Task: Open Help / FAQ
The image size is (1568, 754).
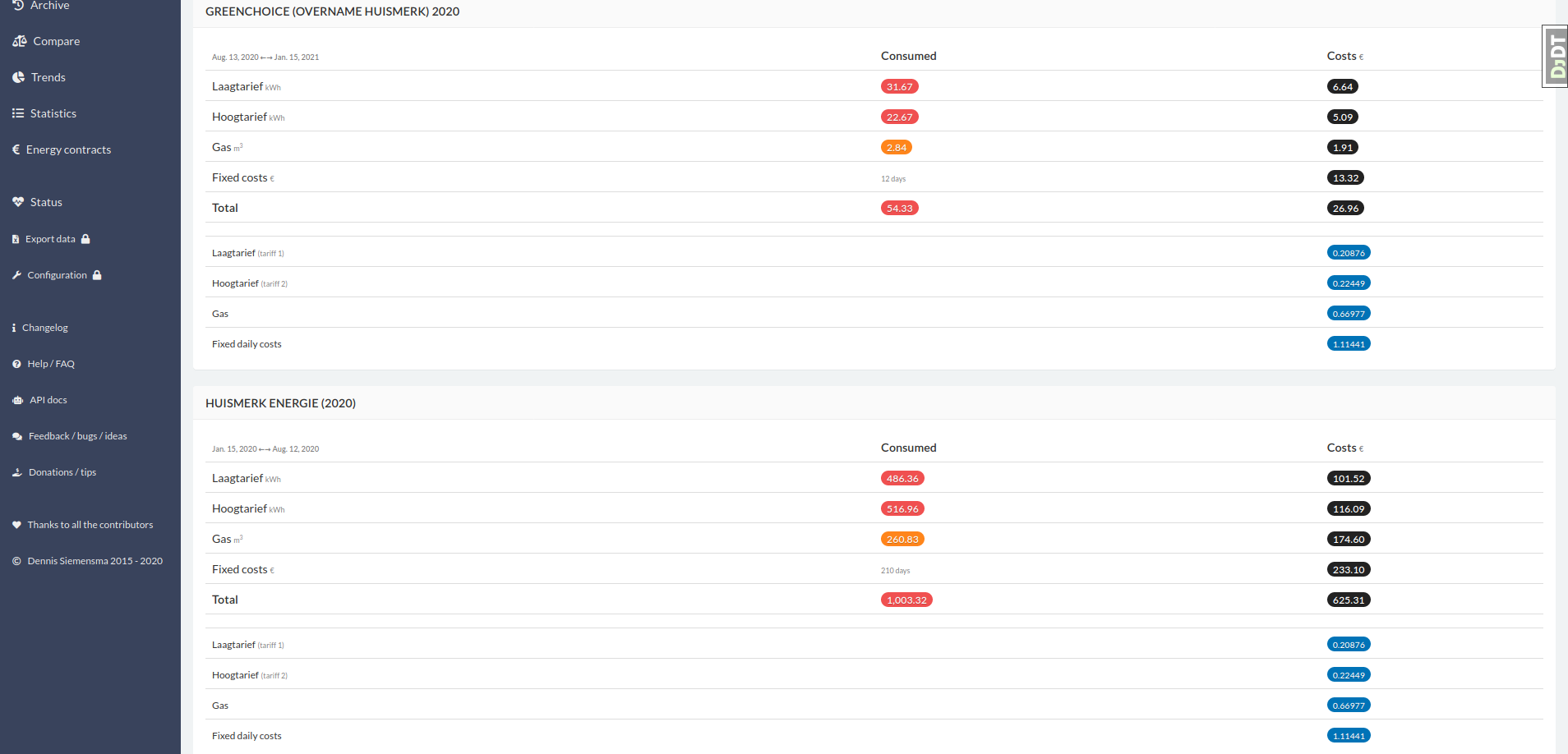Action: point(51,364)
